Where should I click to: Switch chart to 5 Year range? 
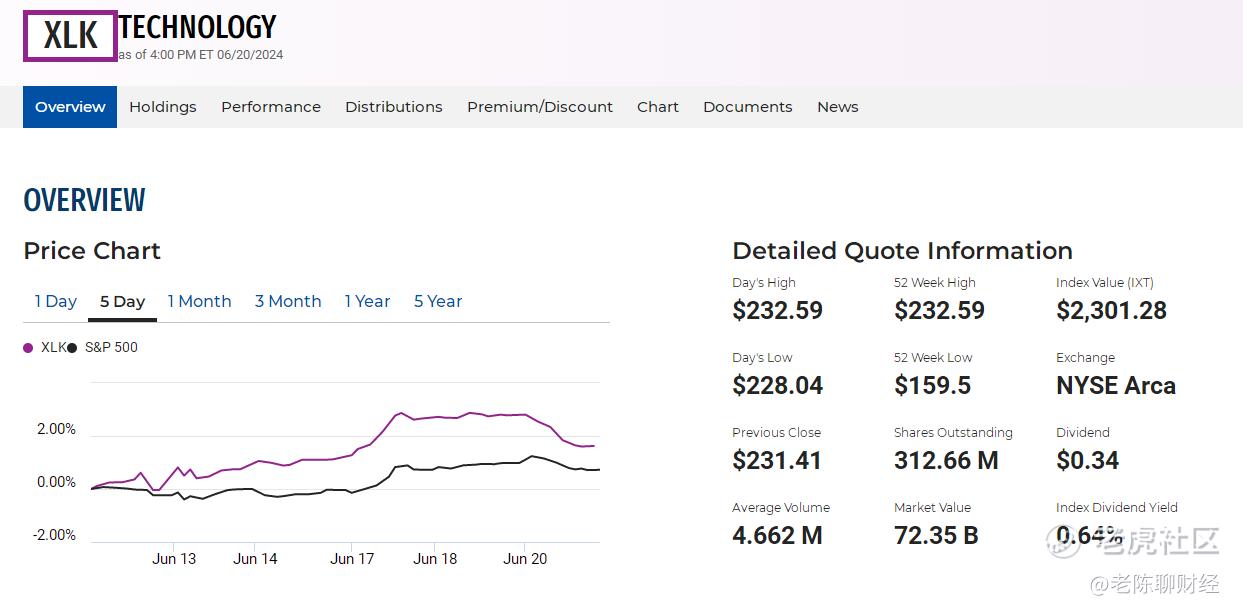point(438,301)
